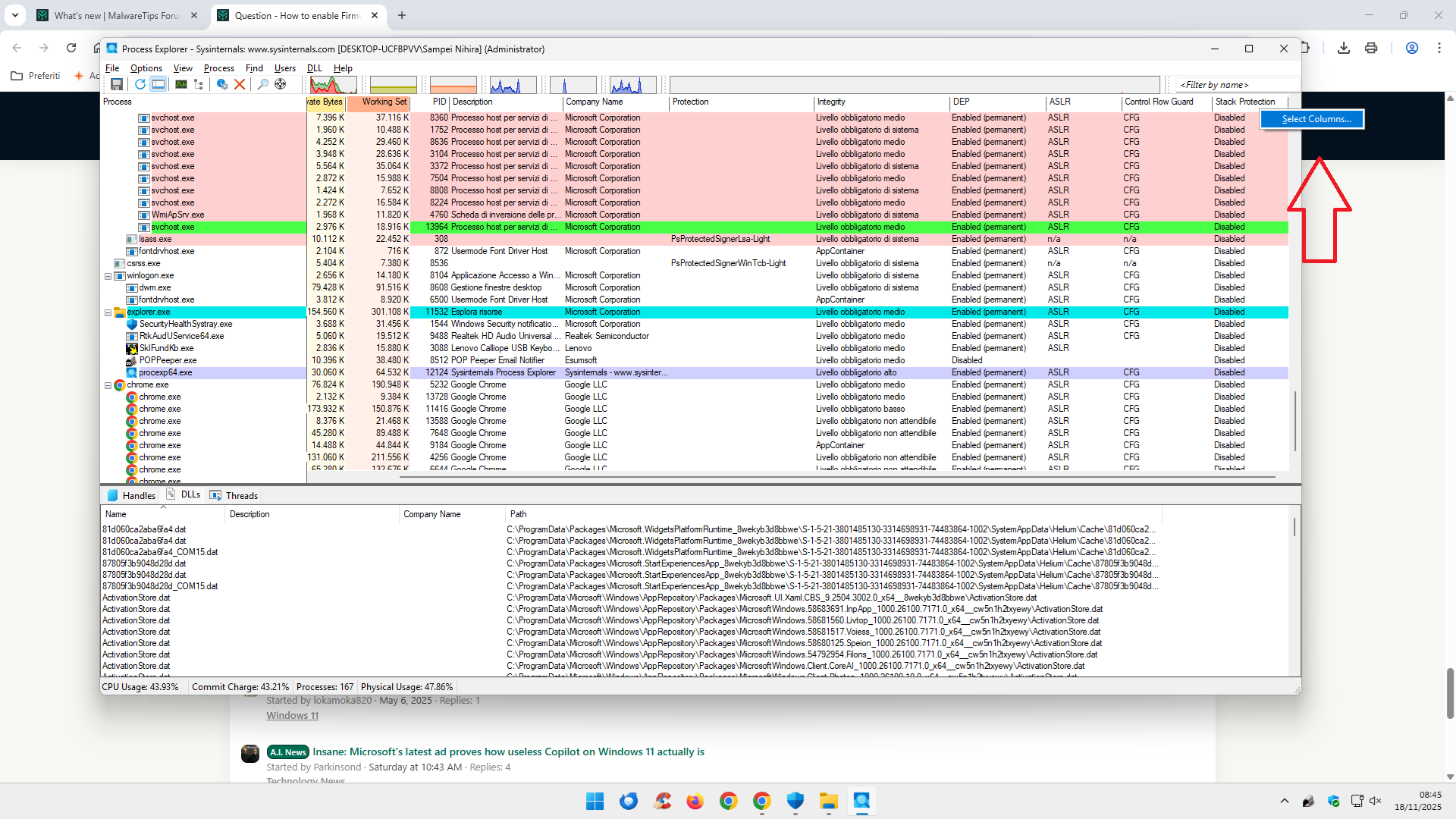This screenshot has width=1456, height=819.
Task: Click the procexp64.exe process icon
Action: pos(132,373)
